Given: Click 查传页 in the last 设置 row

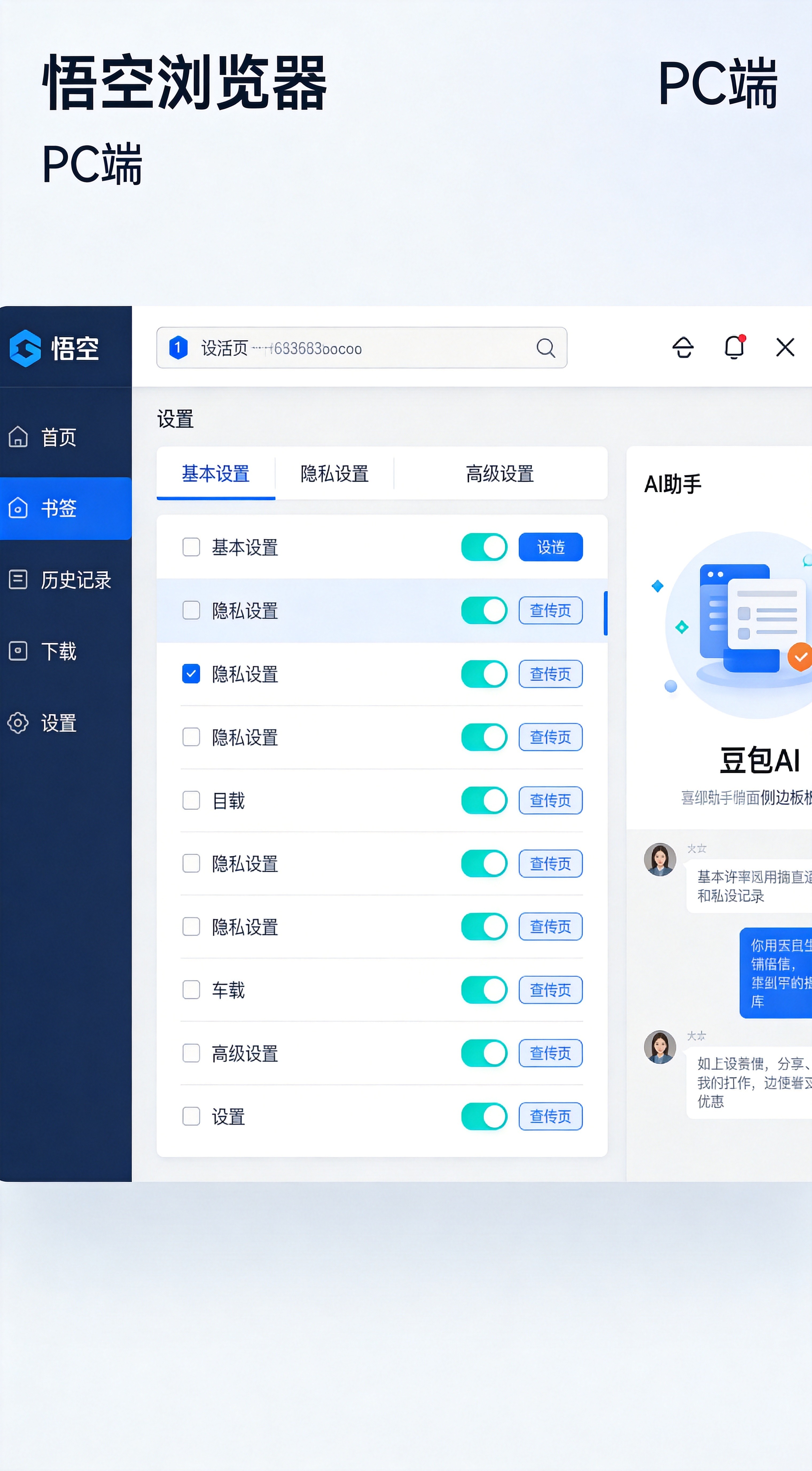Looking at the screenshot, I should [551, 1116].
